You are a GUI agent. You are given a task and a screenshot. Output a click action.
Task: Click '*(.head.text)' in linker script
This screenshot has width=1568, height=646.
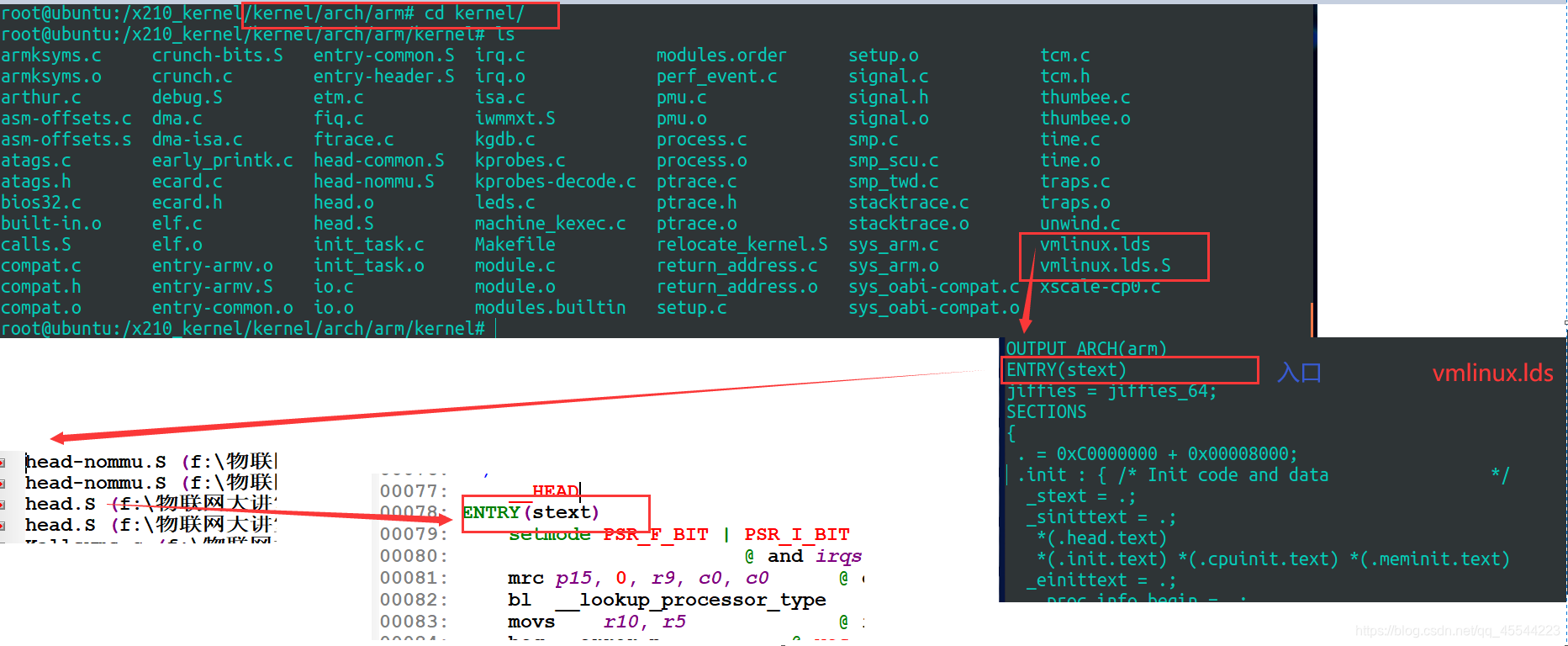coord(1101,538)
